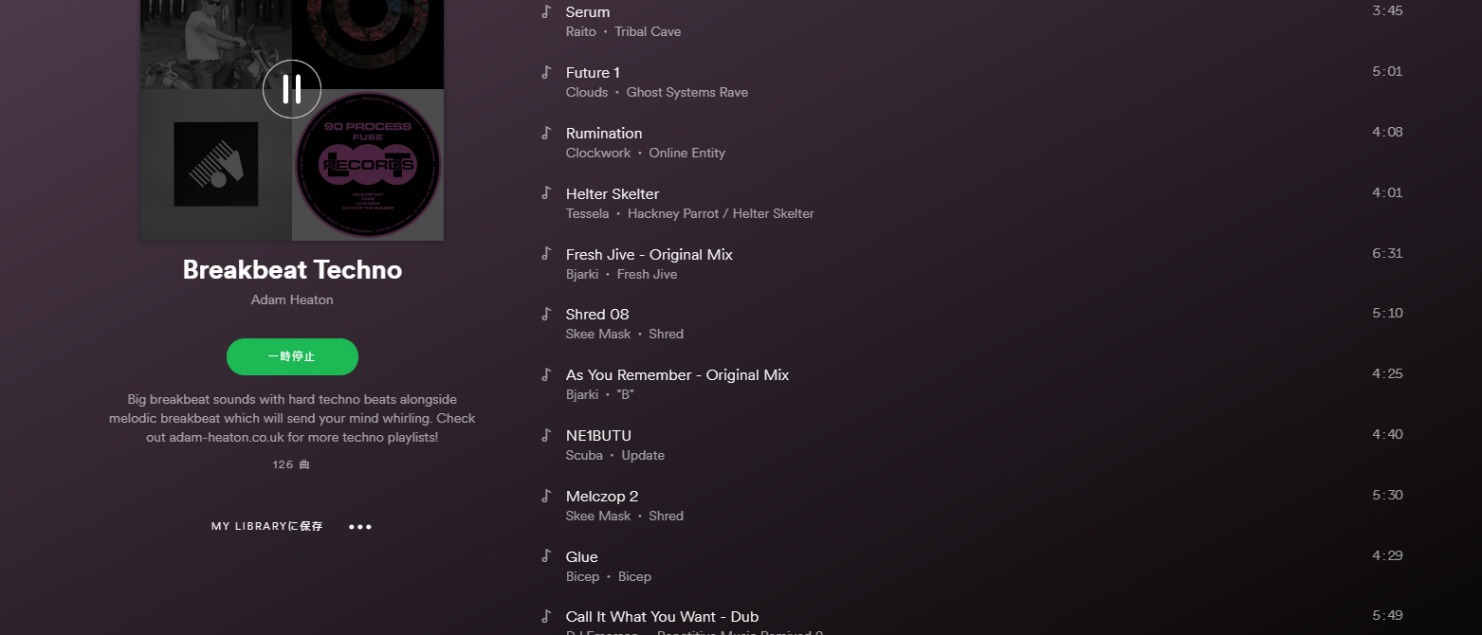Click the note icon next to Future 1
This screenshot has width=1482, height=635.
546,72
